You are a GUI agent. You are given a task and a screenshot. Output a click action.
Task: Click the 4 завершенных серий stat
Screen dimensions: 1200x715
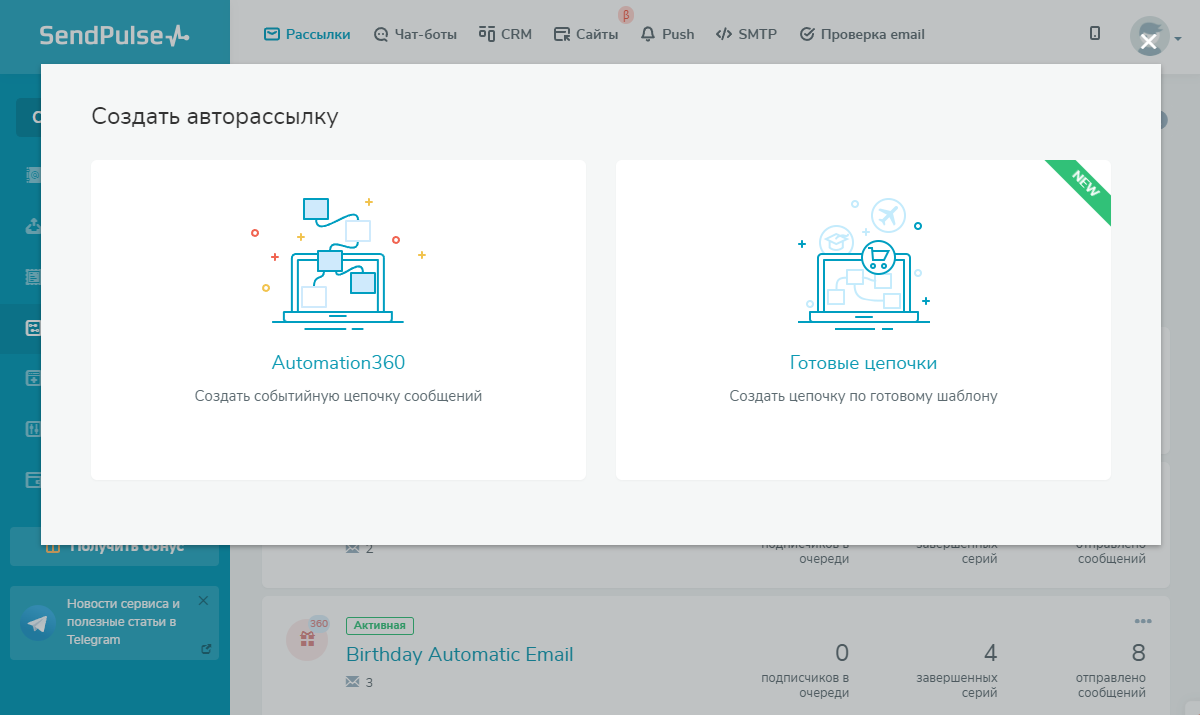tap(958, 668)
